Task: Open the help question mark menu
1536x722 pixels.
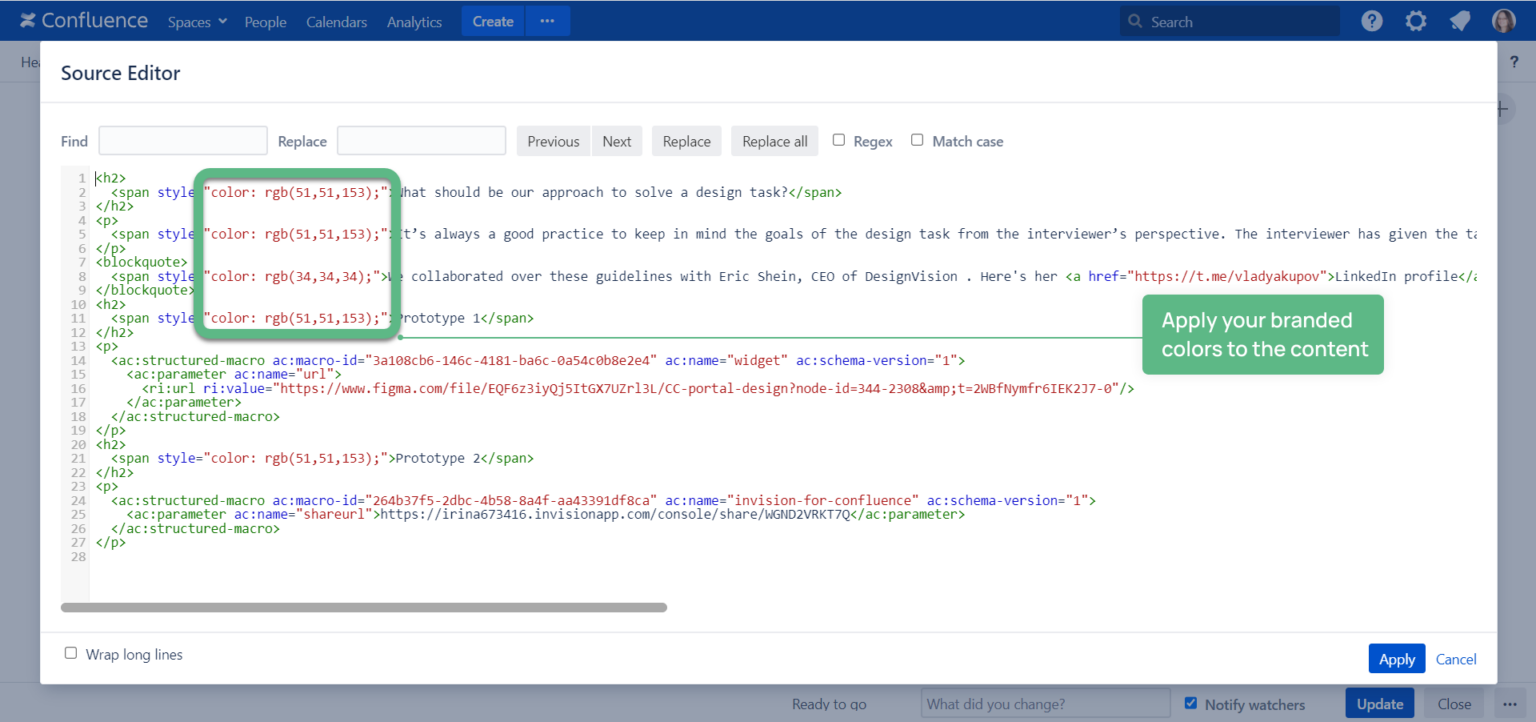Action: click(x=1371, y=20)
